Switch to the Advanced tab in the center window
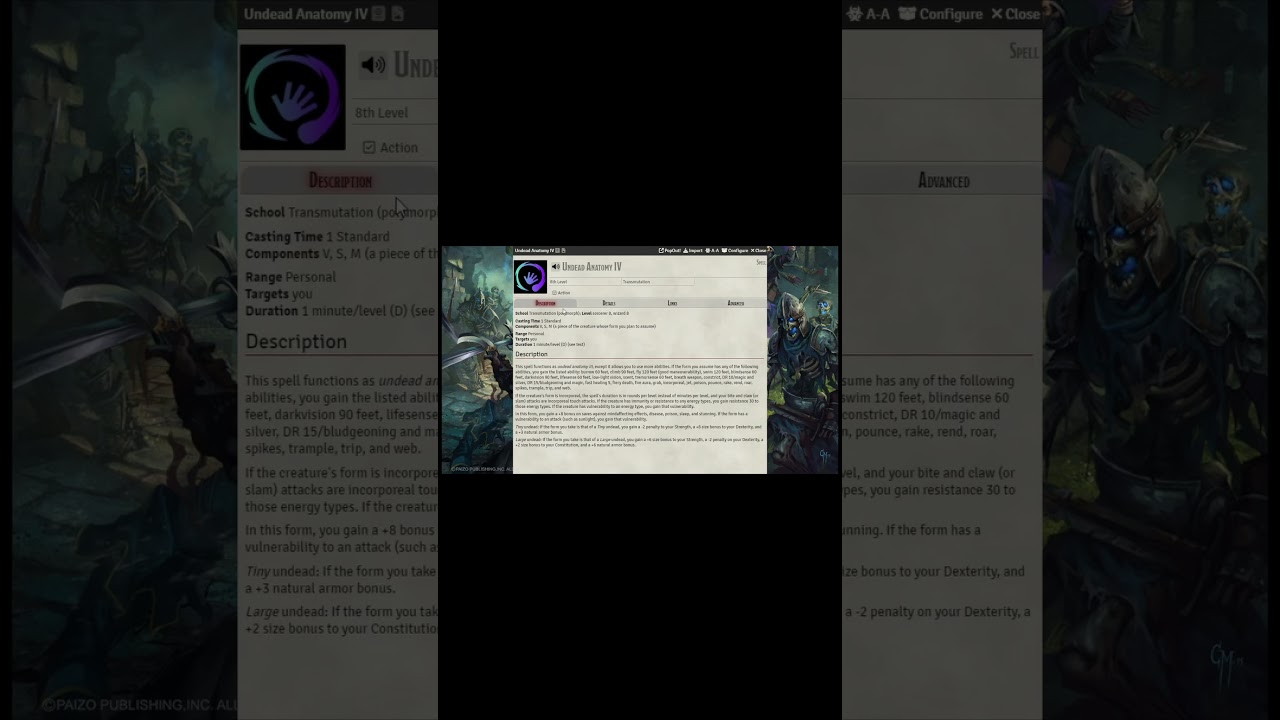The height and width of the screenshot is (720, 1280). click(736, 303)
